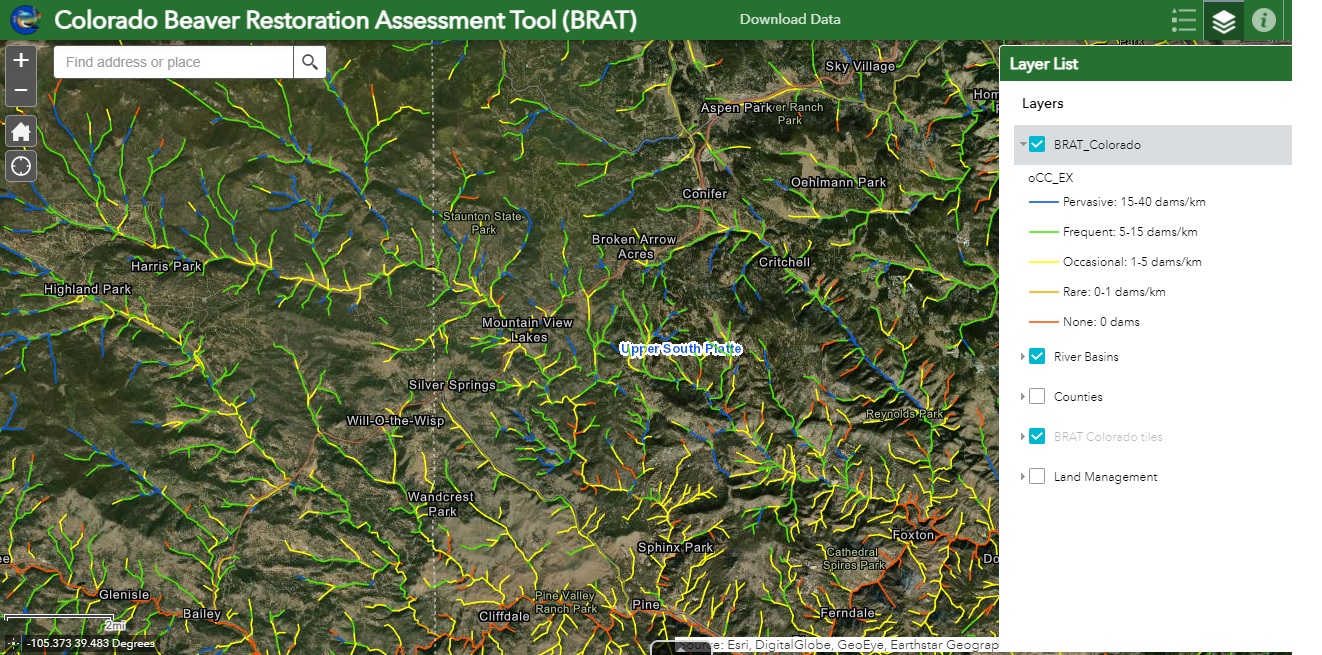Click the My Location crosshair button
The image size is (1322, 655).
pos(21,165)
